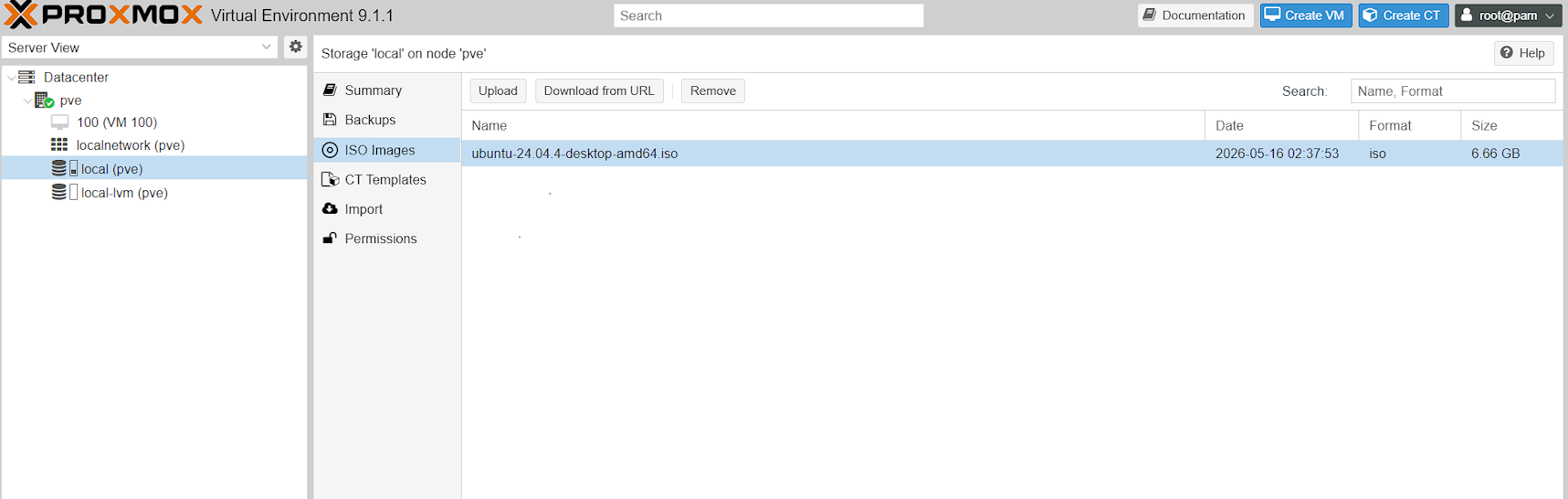
Task: Open the Help button label
Action: tap(1531, 53)
